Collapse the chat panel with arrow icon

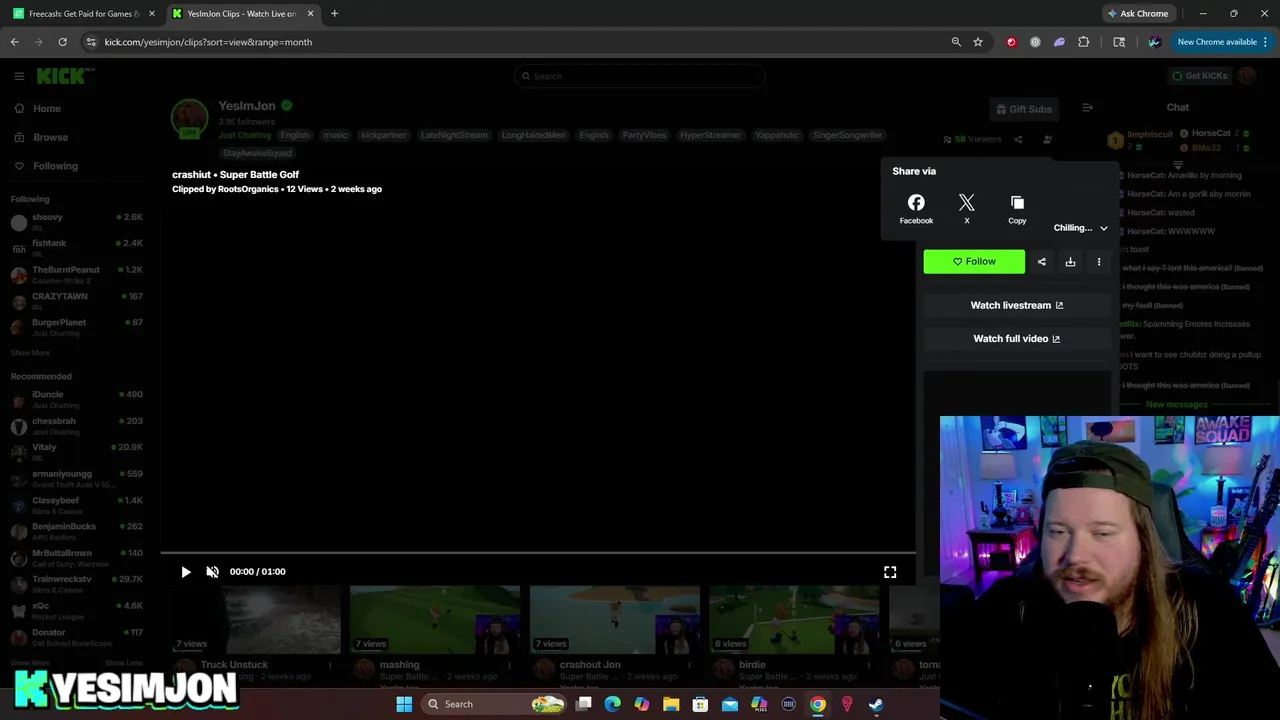(1087, 108)
